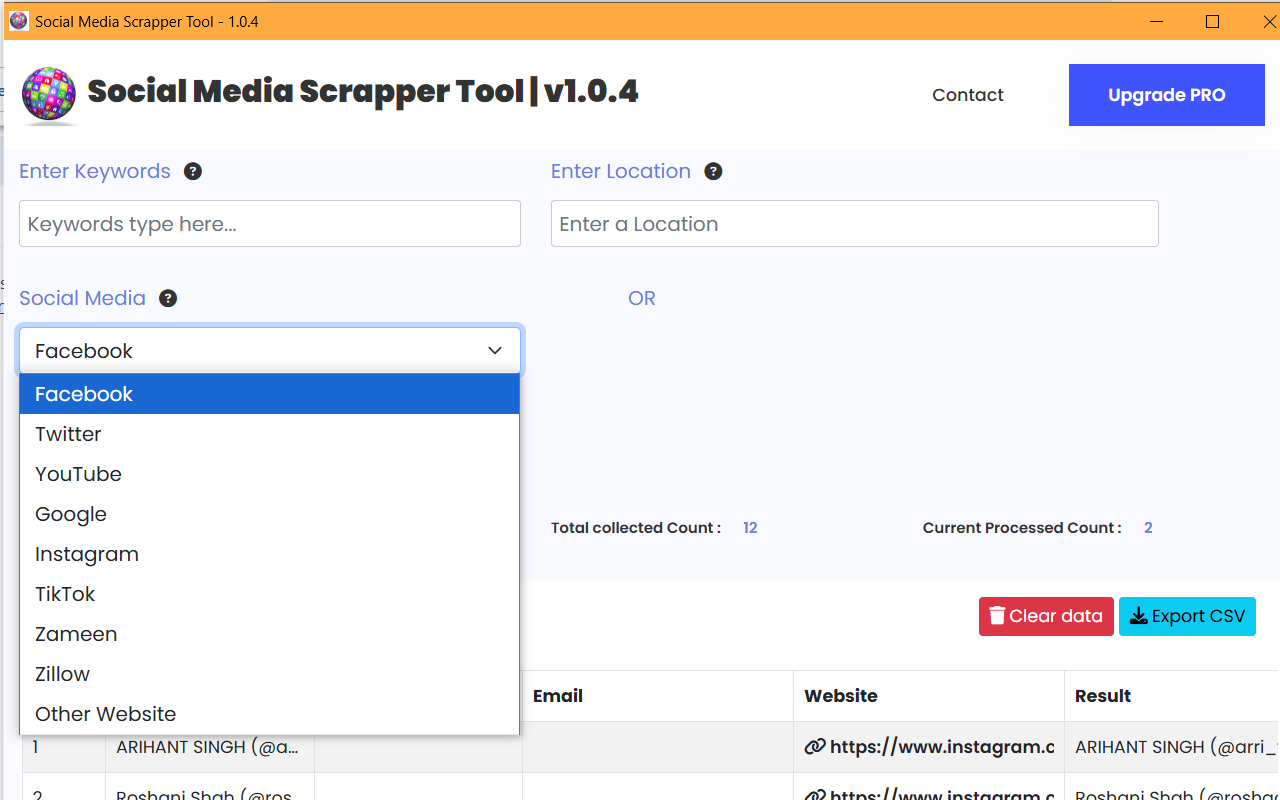Select Twitter from the dropdown list
The width and height of the screenshot is (1280, 800).
point(270,434)
